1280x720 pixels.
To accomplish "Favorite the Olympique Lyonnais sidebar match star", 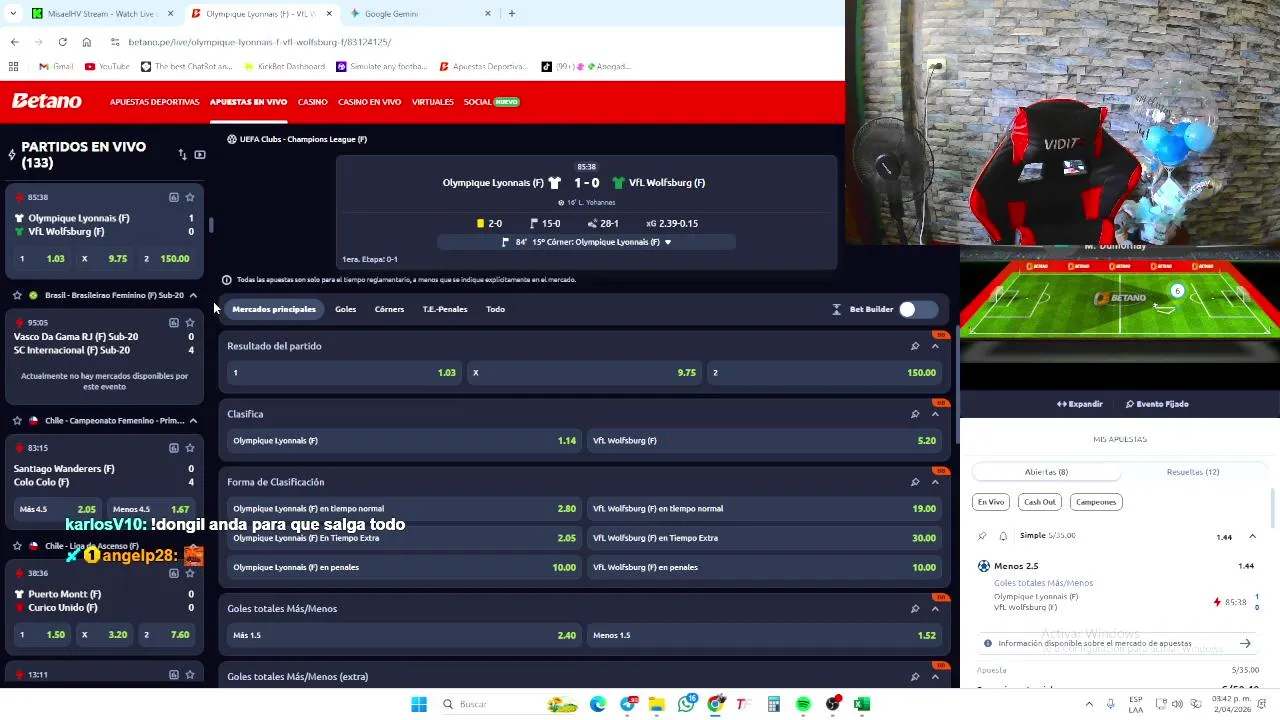I will tap(190, 197).
